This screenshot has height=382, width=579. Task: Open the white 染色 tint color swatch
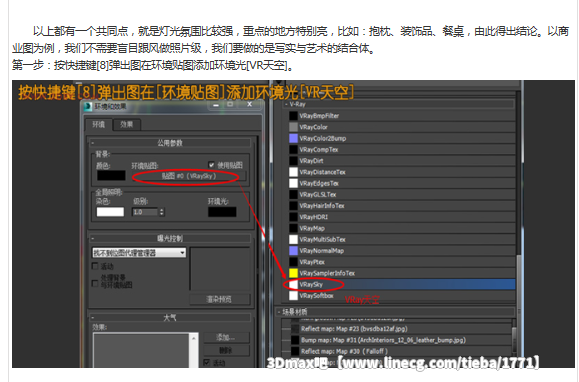tap(110, 212)
